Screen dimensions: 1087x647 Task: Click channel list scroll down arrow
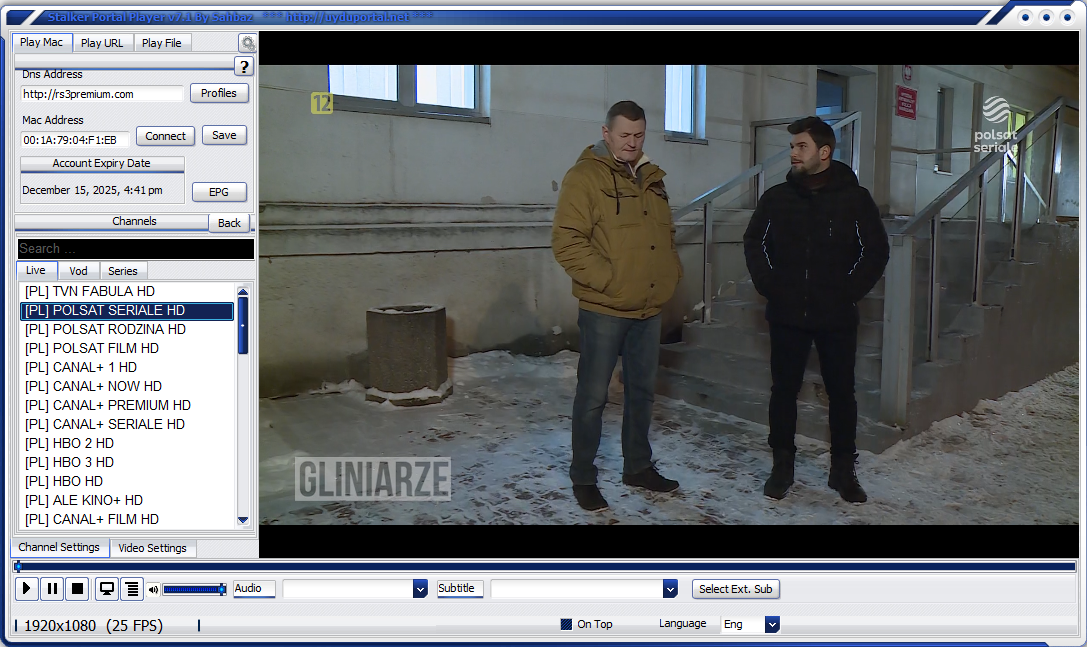[x=243, y=520]
